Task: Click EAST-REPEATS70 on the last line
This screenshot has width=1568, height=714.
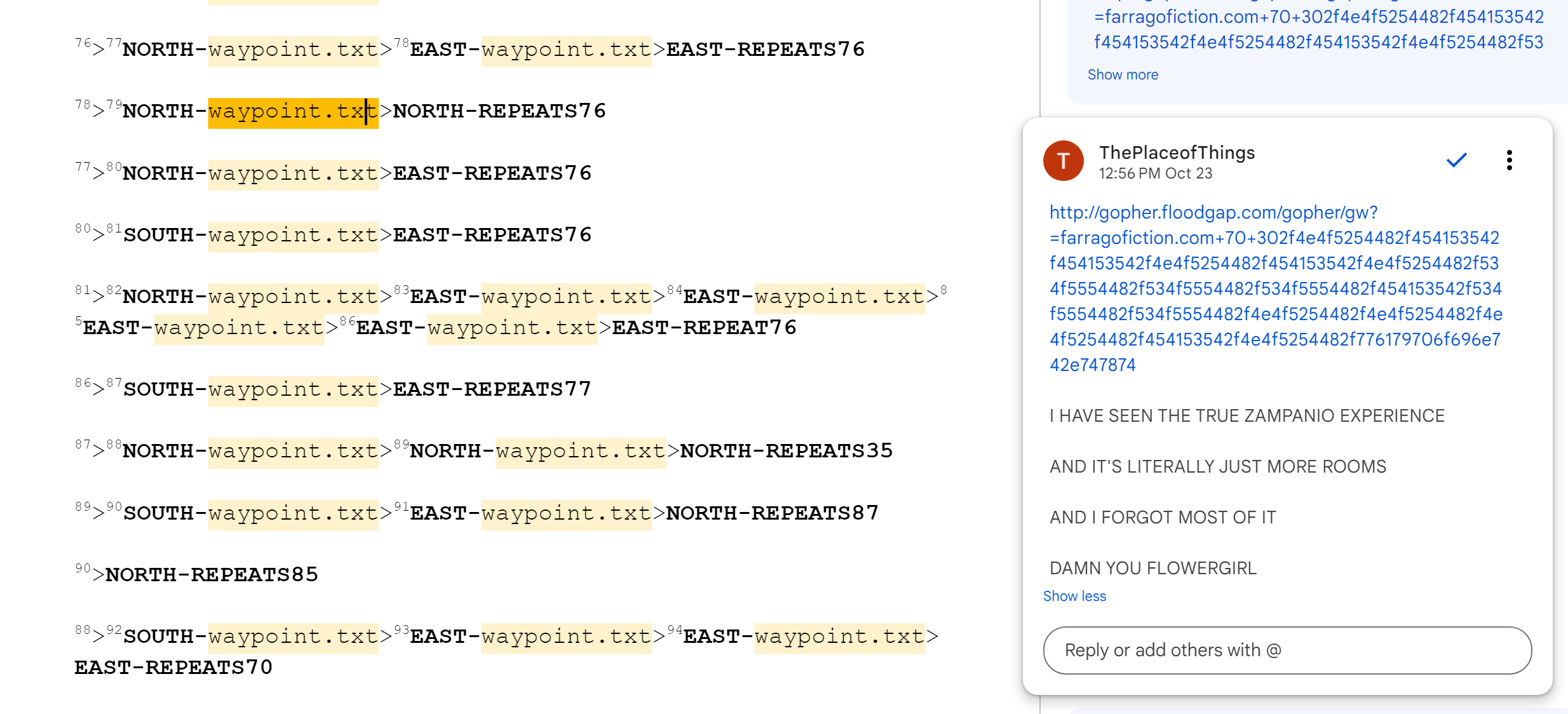Action: coord(173,668)
